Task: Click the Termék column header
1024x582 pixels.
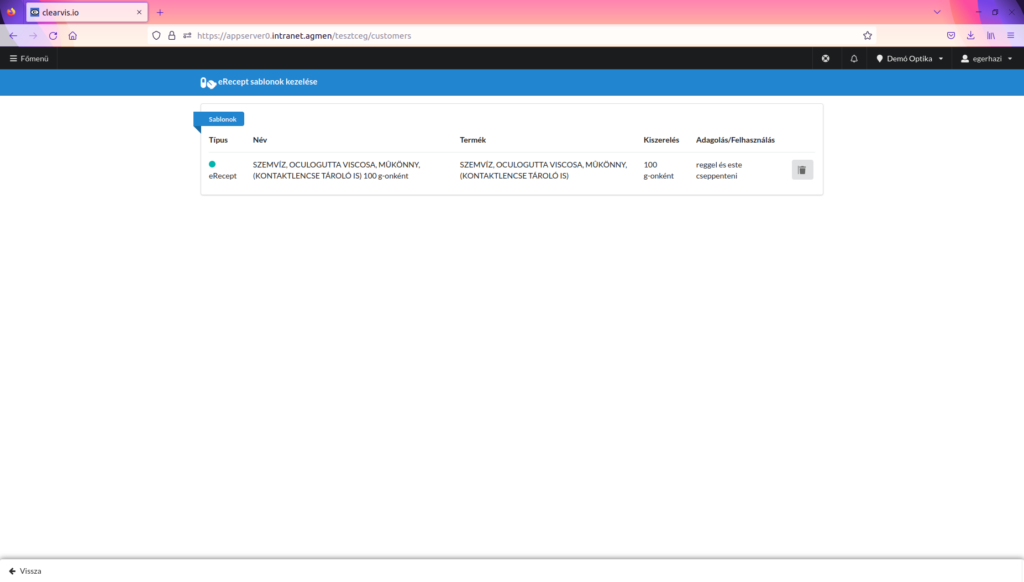Action: tap(473, 140)
